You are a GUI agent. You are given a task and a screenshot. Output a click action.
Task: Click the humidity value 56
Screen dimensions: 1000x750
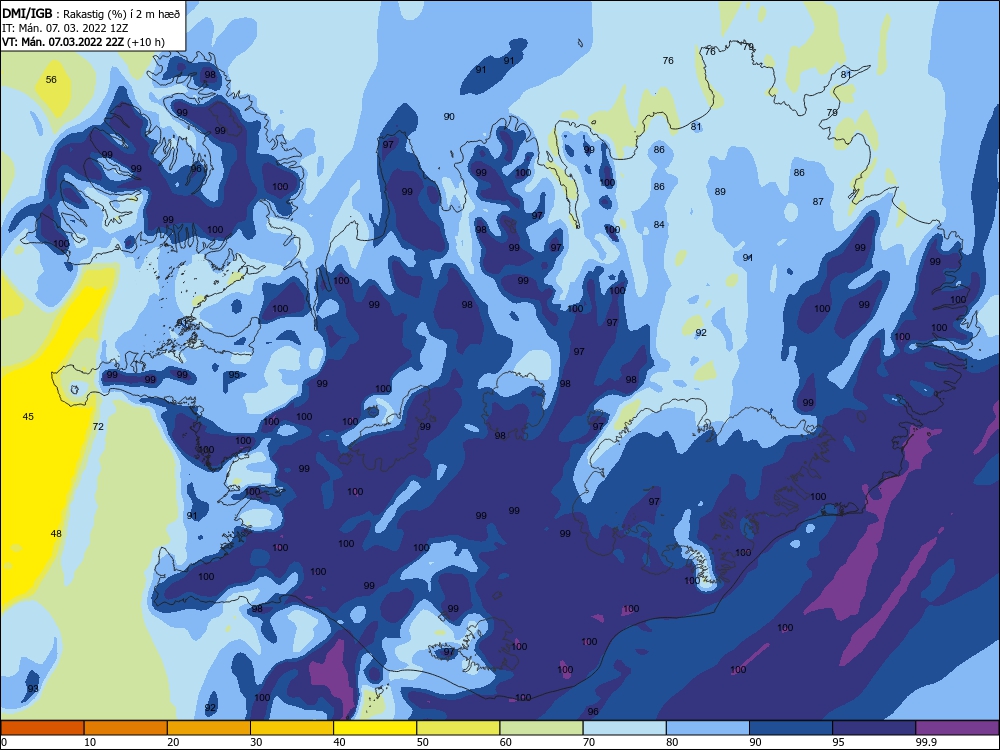pyautogui.click(x=51, y=80)
